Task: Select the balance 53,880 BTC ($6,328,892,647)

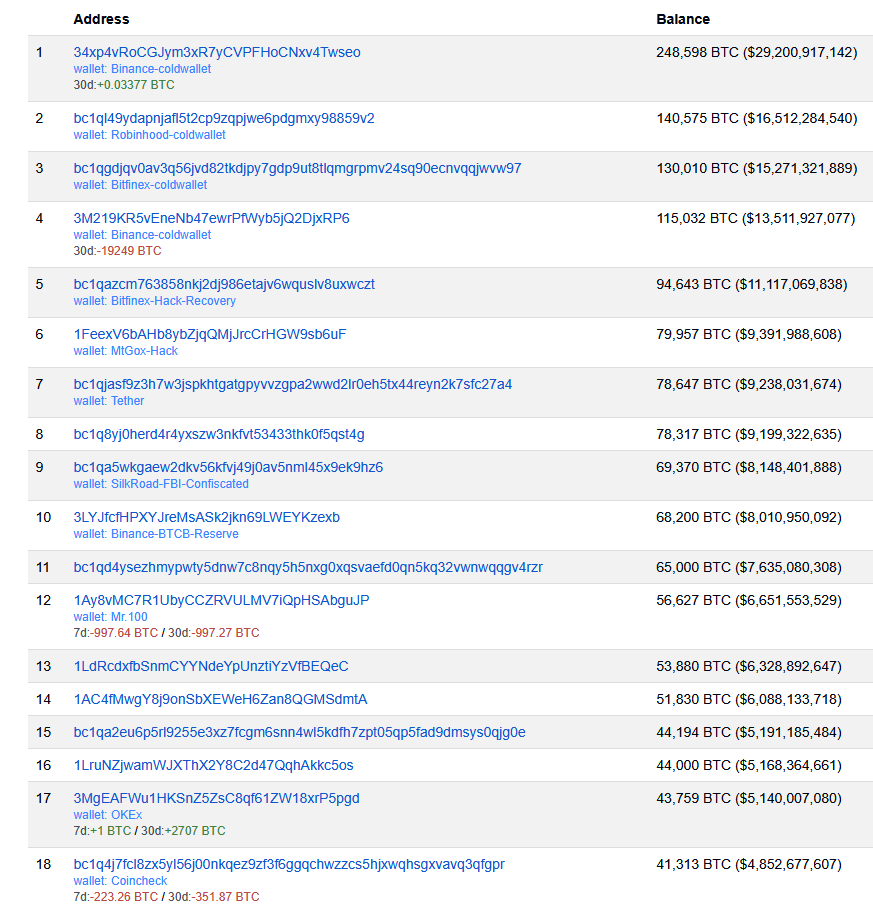Action: [x=749, y=666]
